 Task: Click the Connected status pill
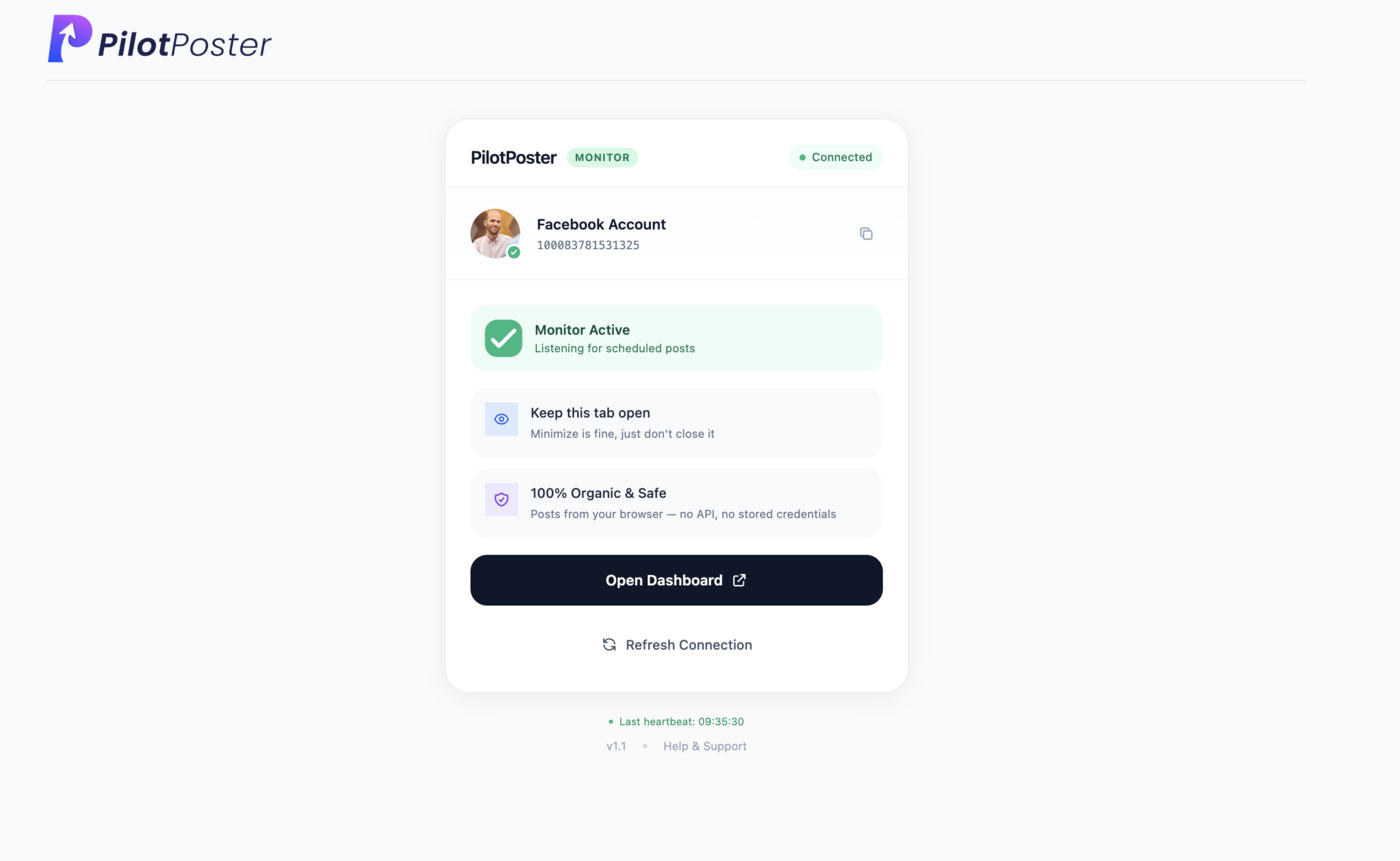836,157
